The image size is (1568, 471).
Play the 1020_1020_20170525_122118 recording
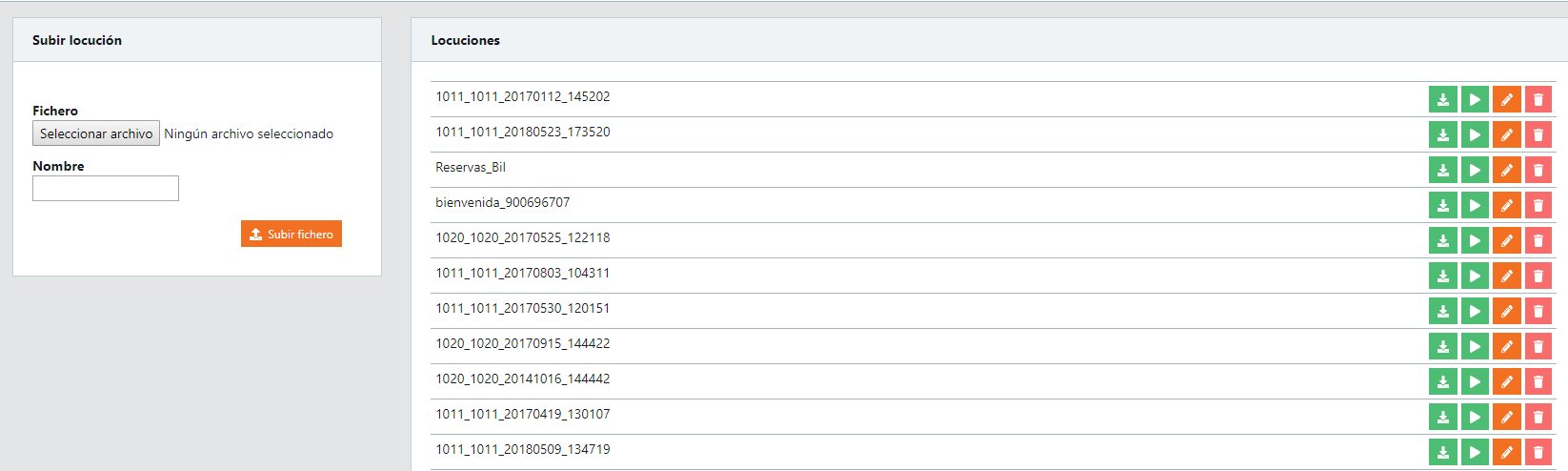pos(1475,240)
